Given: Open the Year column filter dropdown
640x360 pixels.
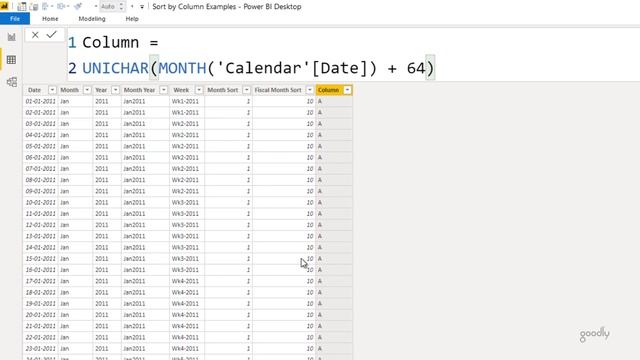Looking at the screenshot, I should pyautogui.click(x=116, y=90).
